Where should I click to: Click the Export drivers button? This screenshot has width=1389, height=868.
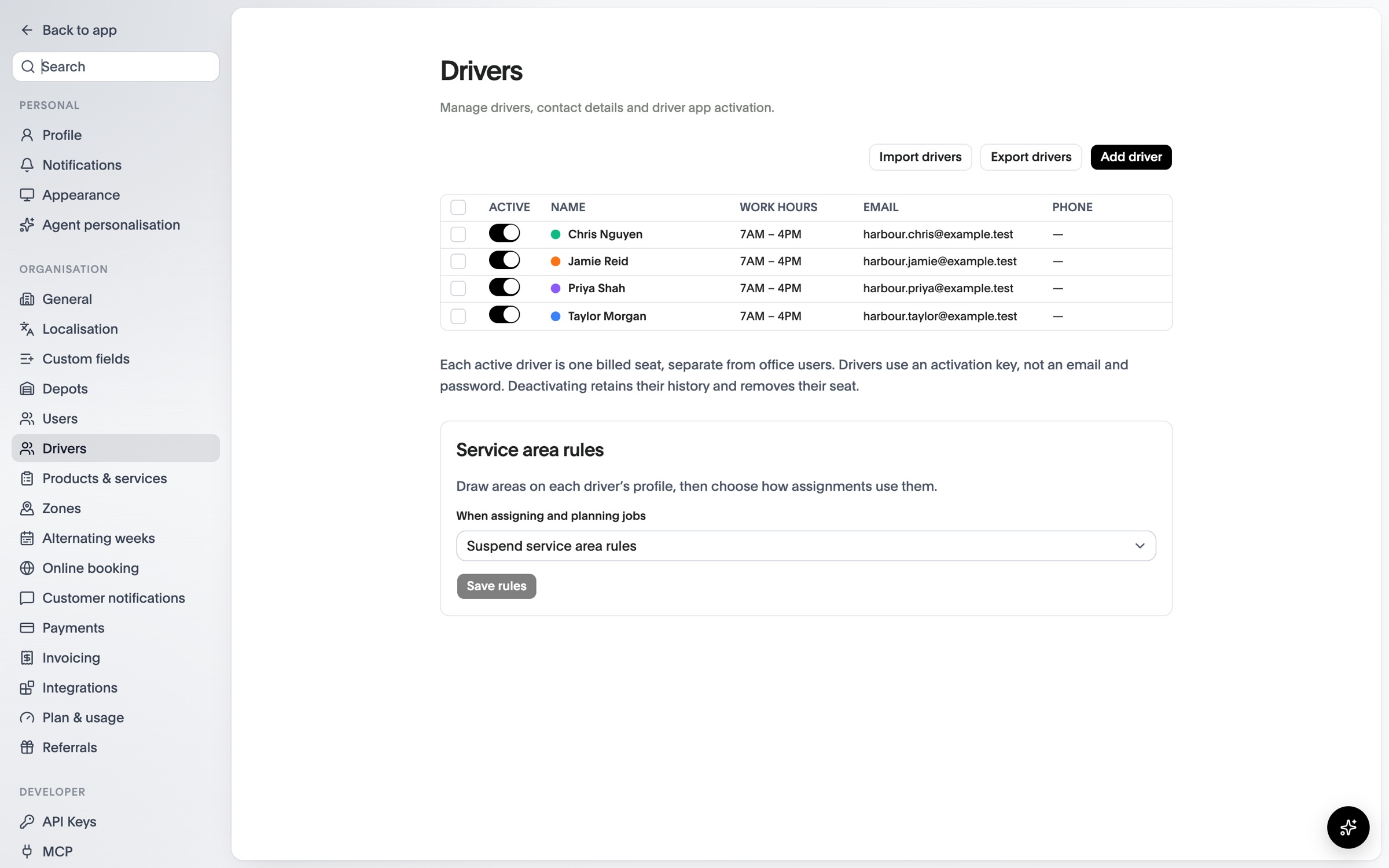[1031, 157]
